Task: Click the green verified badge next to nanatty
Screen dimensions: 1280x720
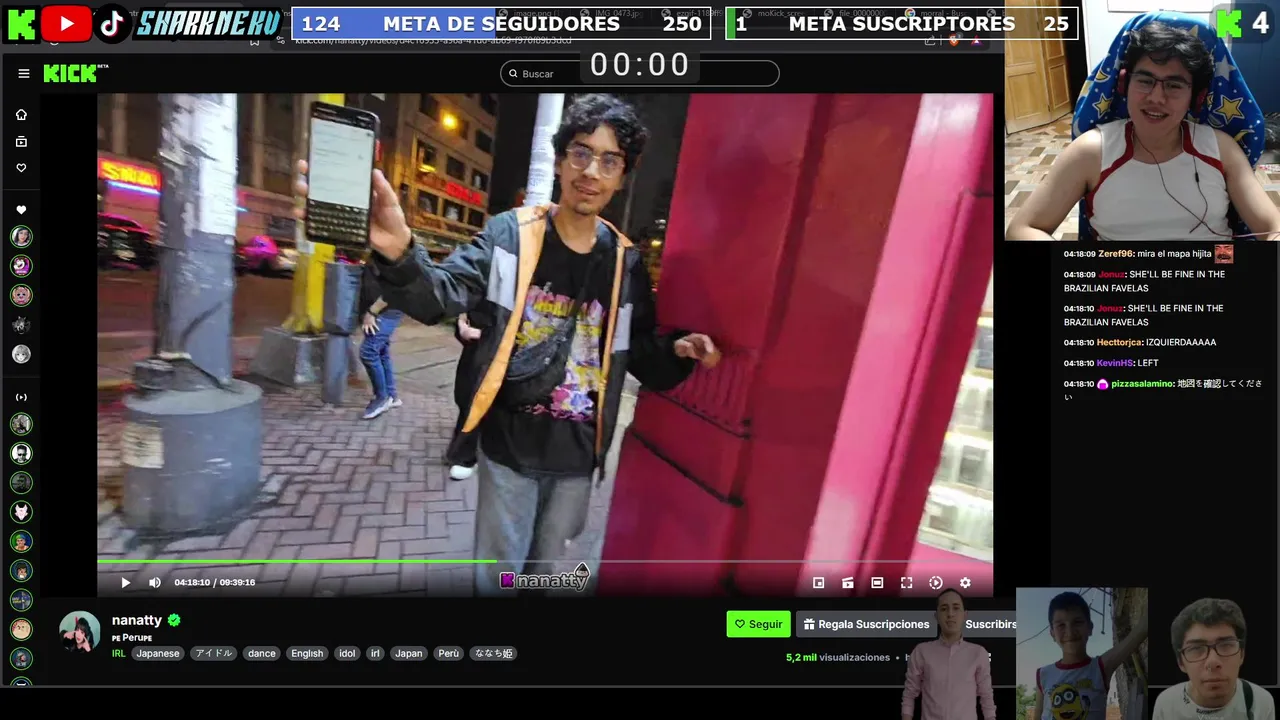Action: [x=174, y=620]
